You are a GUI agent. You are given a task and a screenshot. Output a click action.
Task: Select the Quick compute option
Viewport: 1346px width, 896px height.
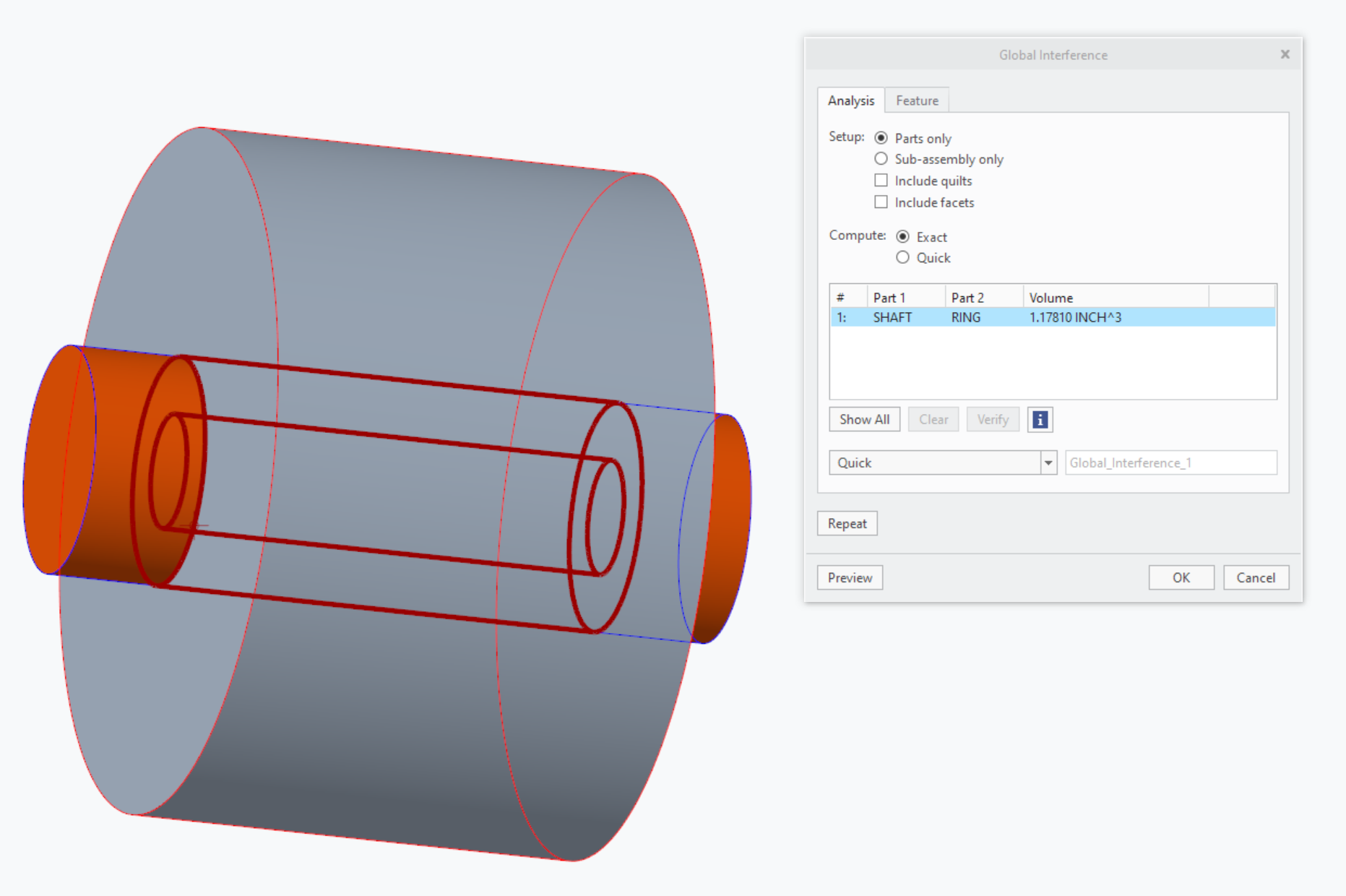click(x=902, y=257)
